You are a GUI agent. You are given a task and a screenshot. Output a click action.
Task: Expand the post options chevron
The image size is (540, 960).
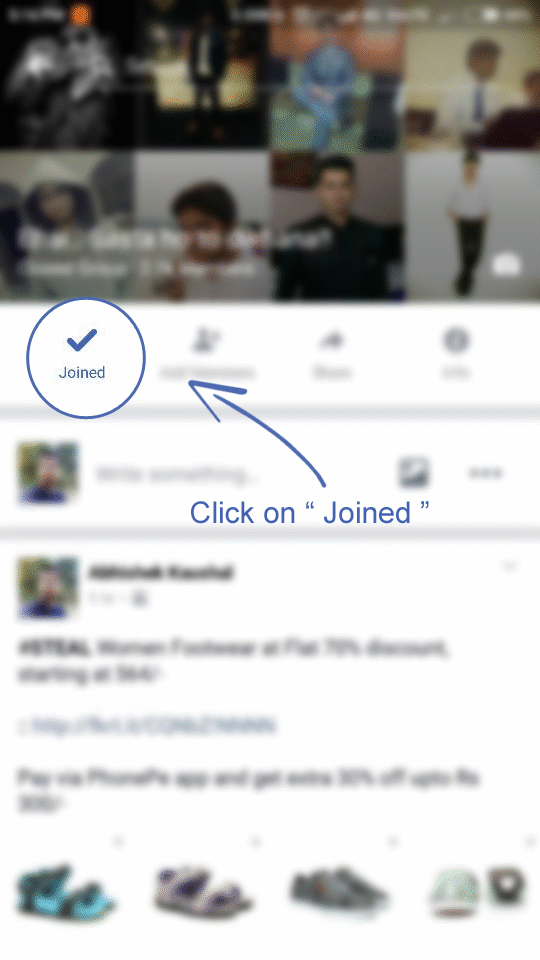click(x=509, y=566)
